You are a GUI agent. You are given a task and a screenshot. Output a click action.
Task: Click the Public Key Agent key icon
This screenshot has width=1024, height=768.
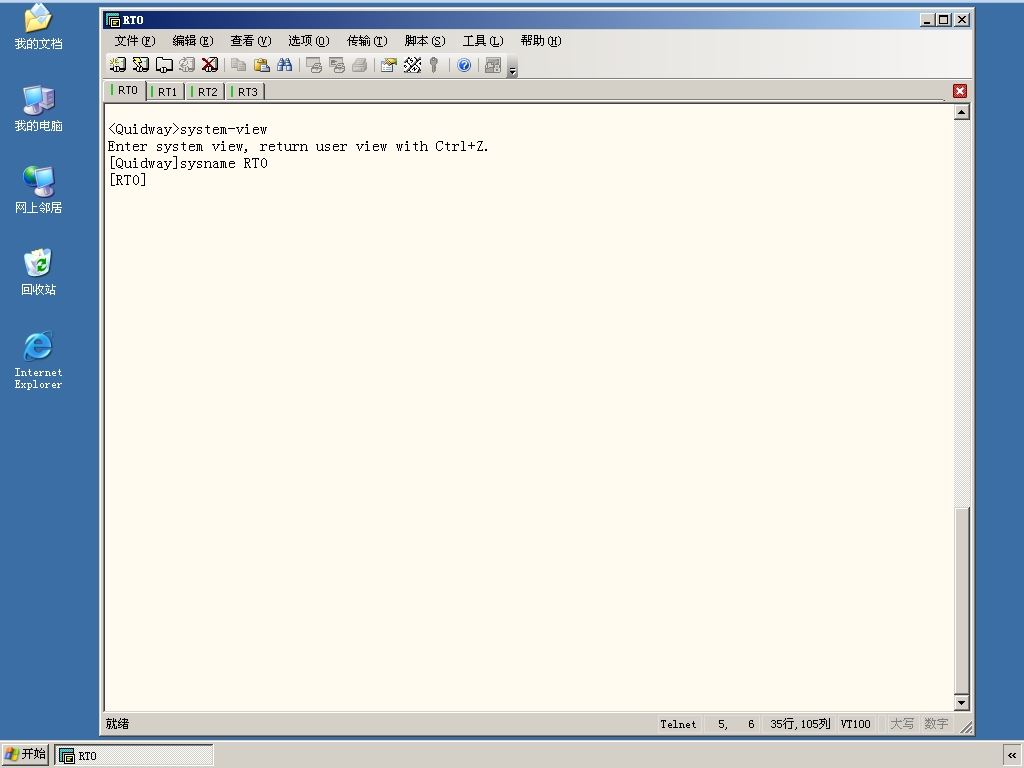434,65
